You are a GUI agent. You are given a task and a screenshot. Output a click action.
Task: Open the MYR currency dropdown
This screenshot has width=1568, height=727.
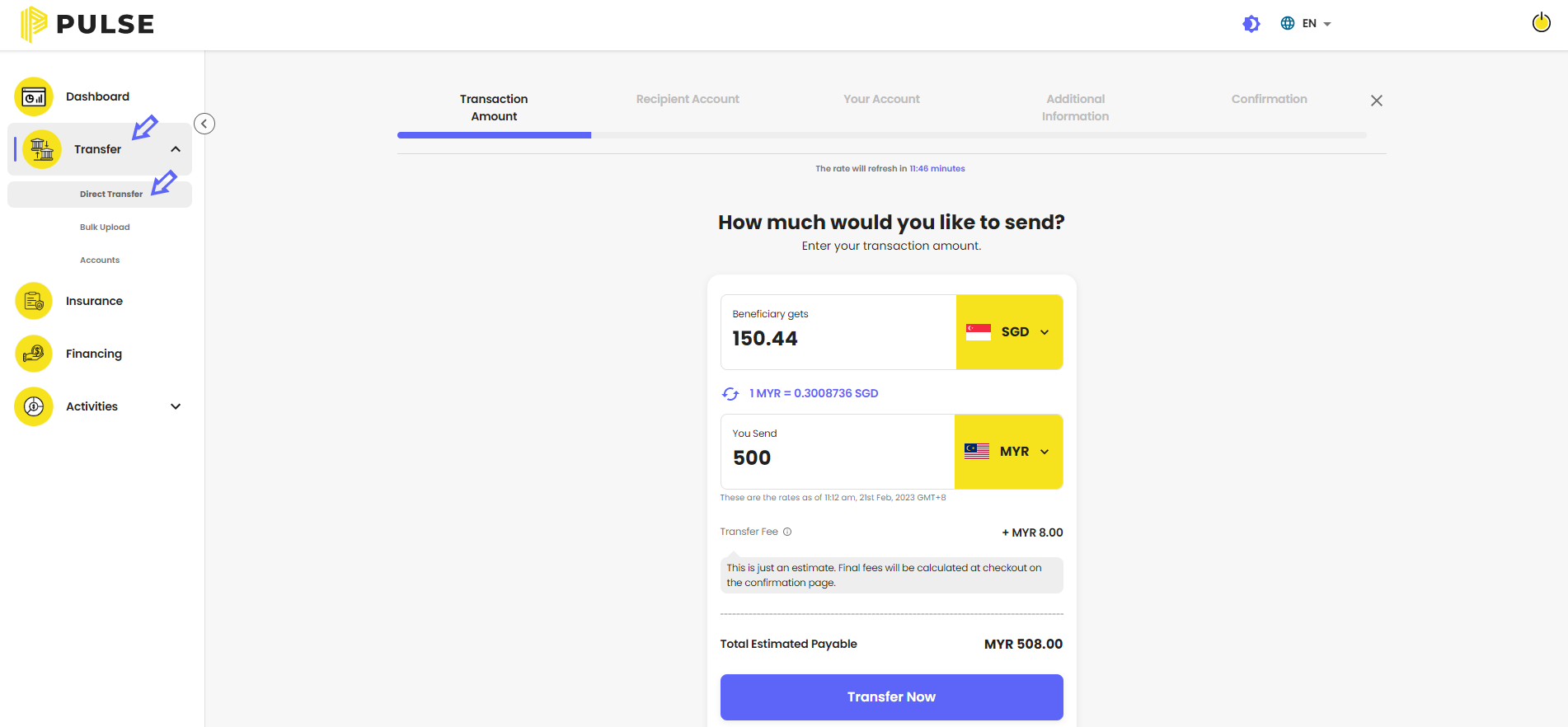(x=1008, y=452)
